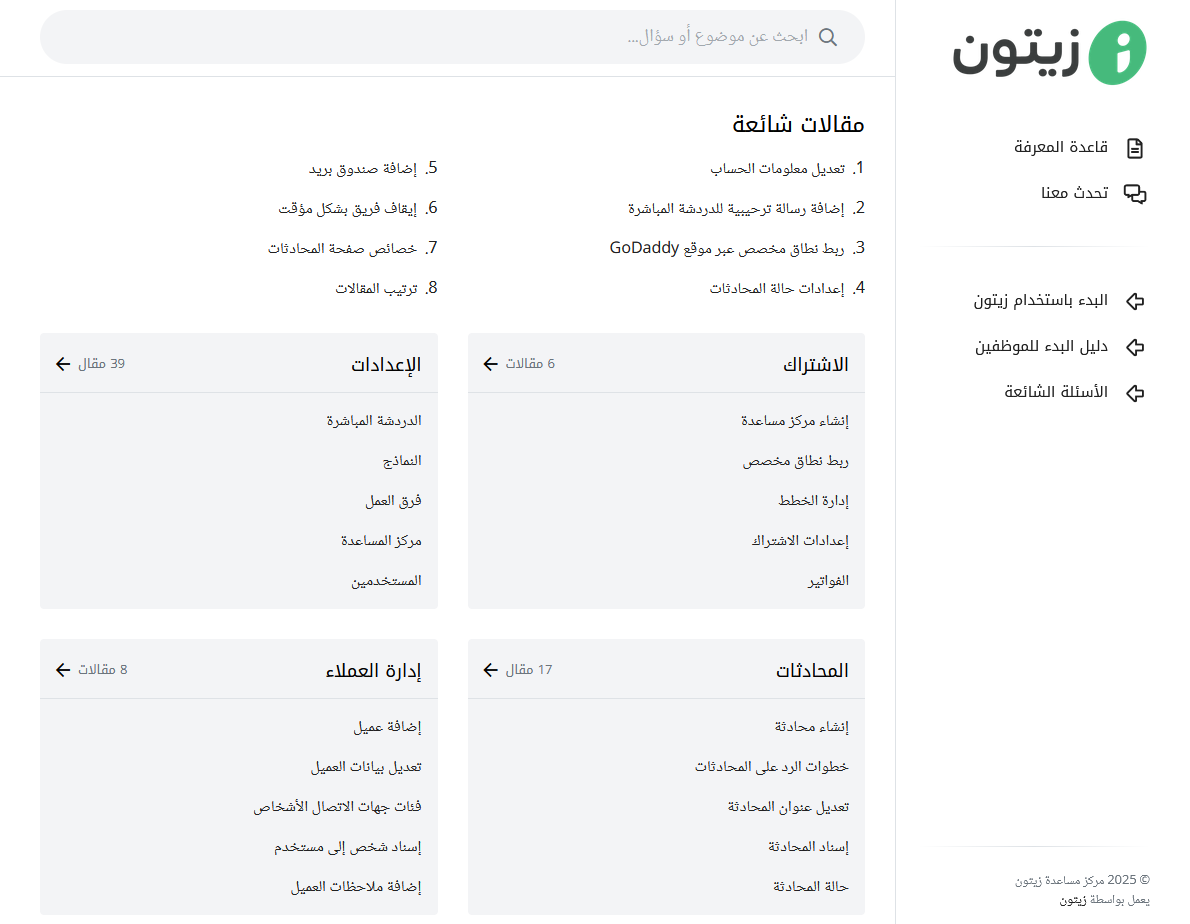This screenshot has height=924, width=1190.
Task: Open الدردشة المباشرة in الإعدادات
Action: pyautogui.click(x=374, y=421)
